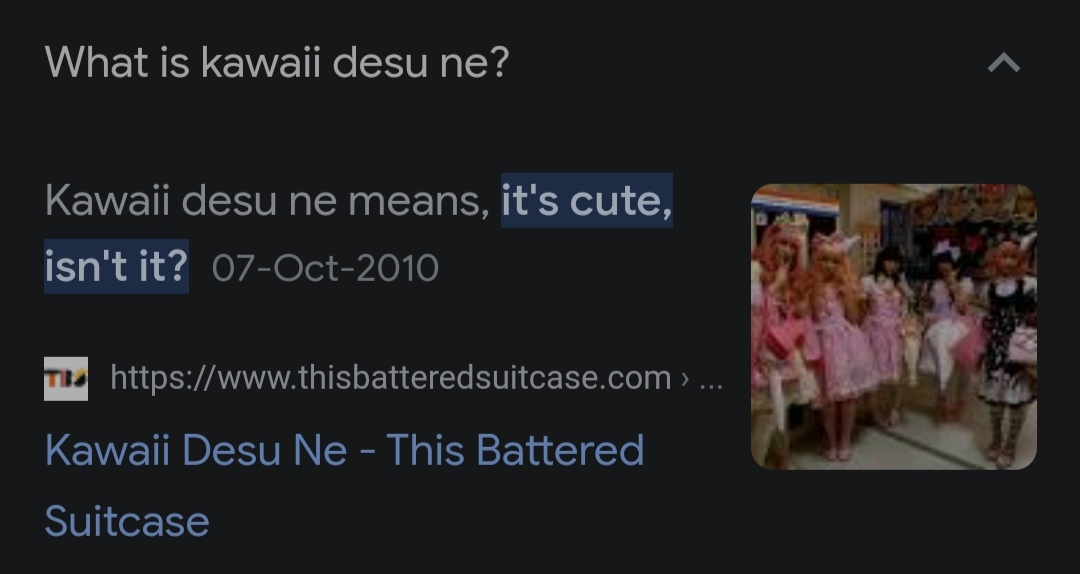Click the breadcrumb arrow after .com
Screen dimensions: 1080x574
(x=684, y=378)
